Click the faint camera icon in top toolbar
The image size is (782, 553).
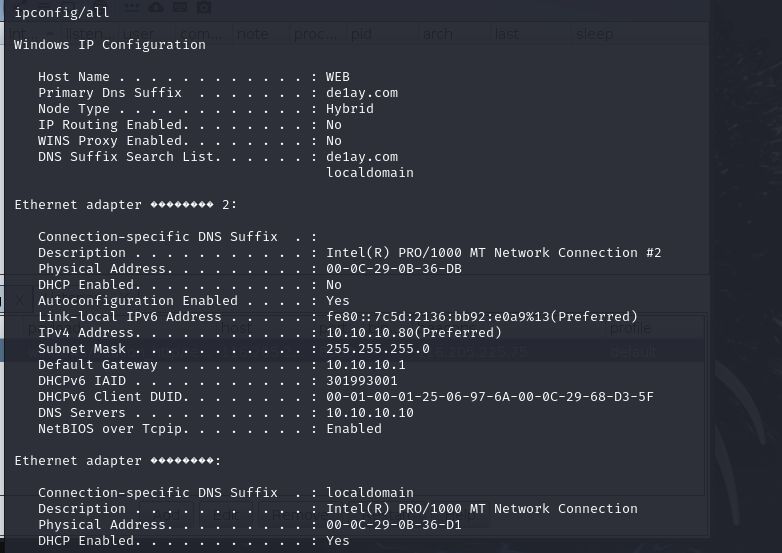coord(204,8)
